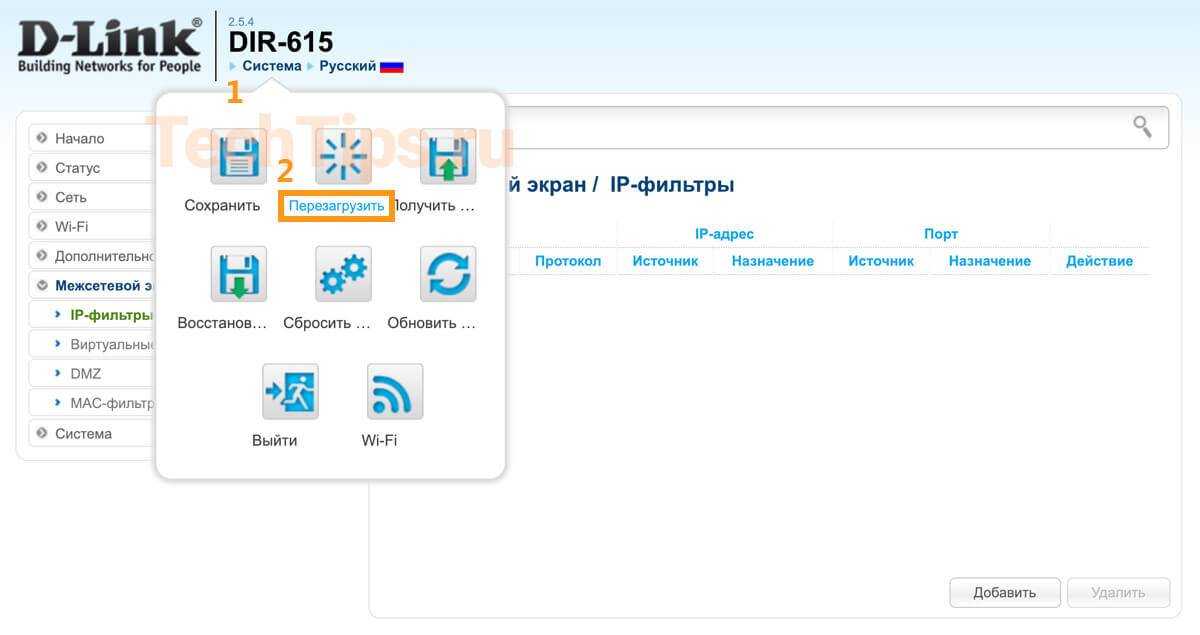Click the Wi-Fi signal icon in popup

[x=395, y=391]
